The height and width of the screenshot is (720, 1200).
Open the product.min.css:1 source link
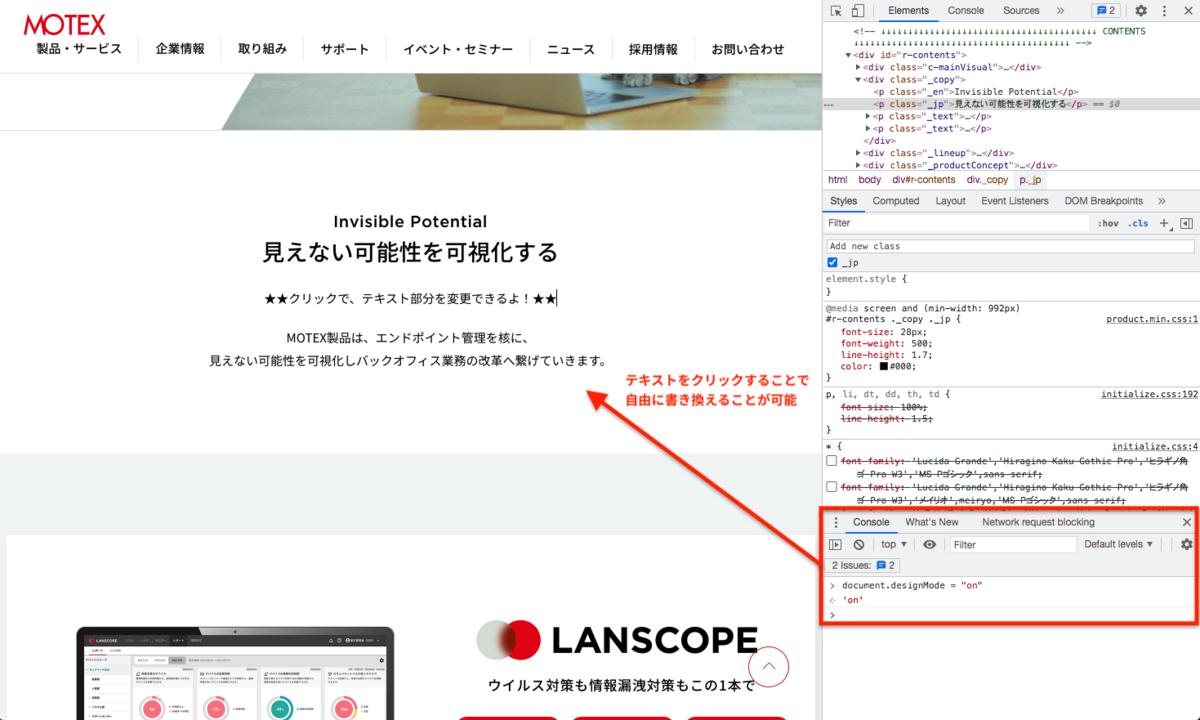[x=1152, y=319]
